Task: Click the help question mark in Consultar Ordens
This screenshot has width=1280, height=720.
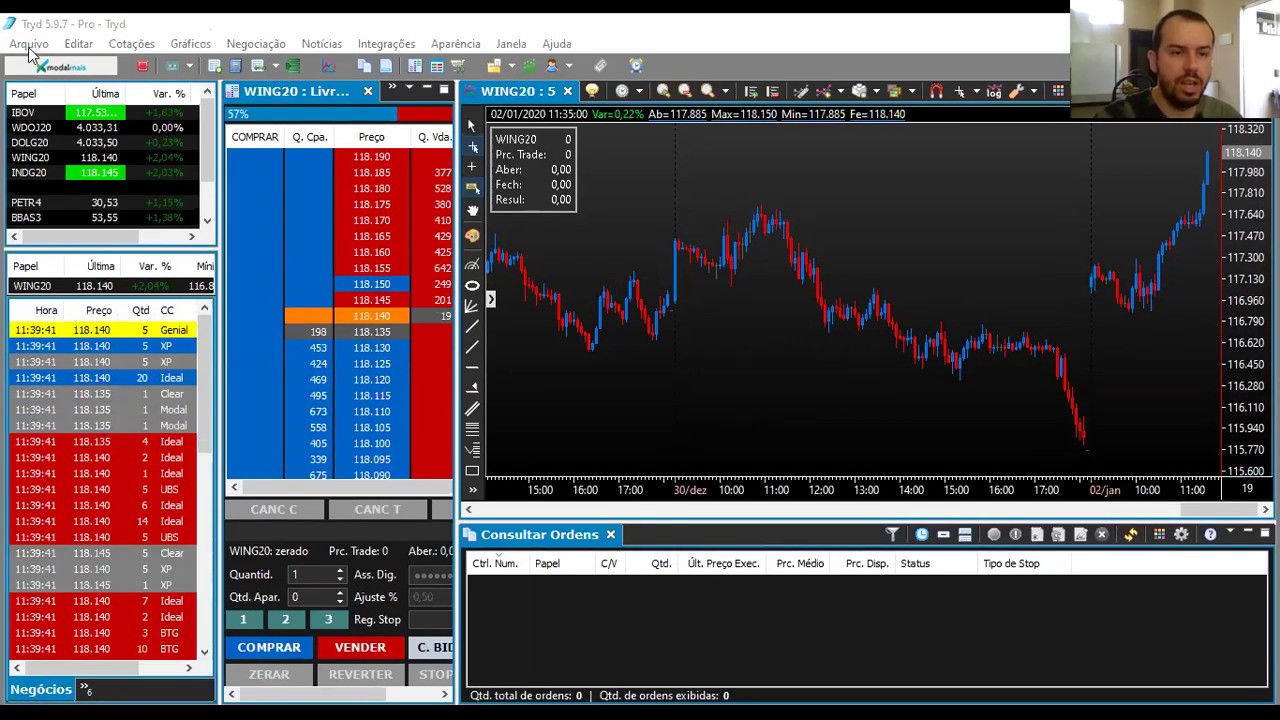Action: pos(1210,535)
